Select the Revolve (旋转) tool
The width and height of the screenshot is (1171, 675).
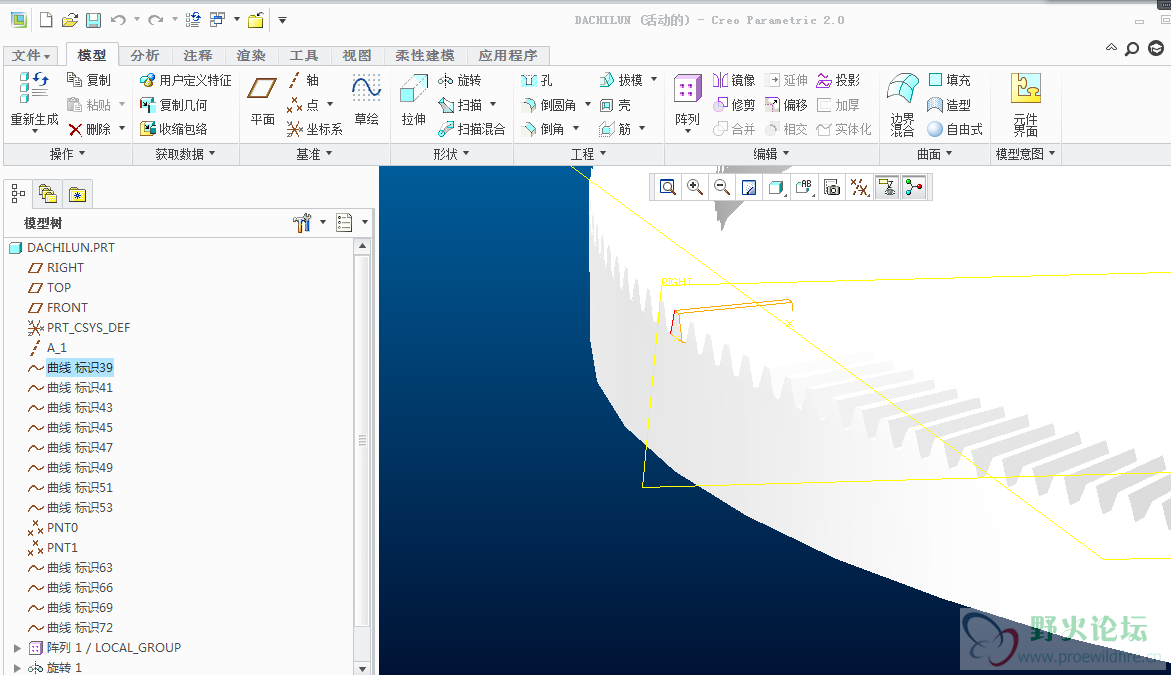tap(459, 80)
